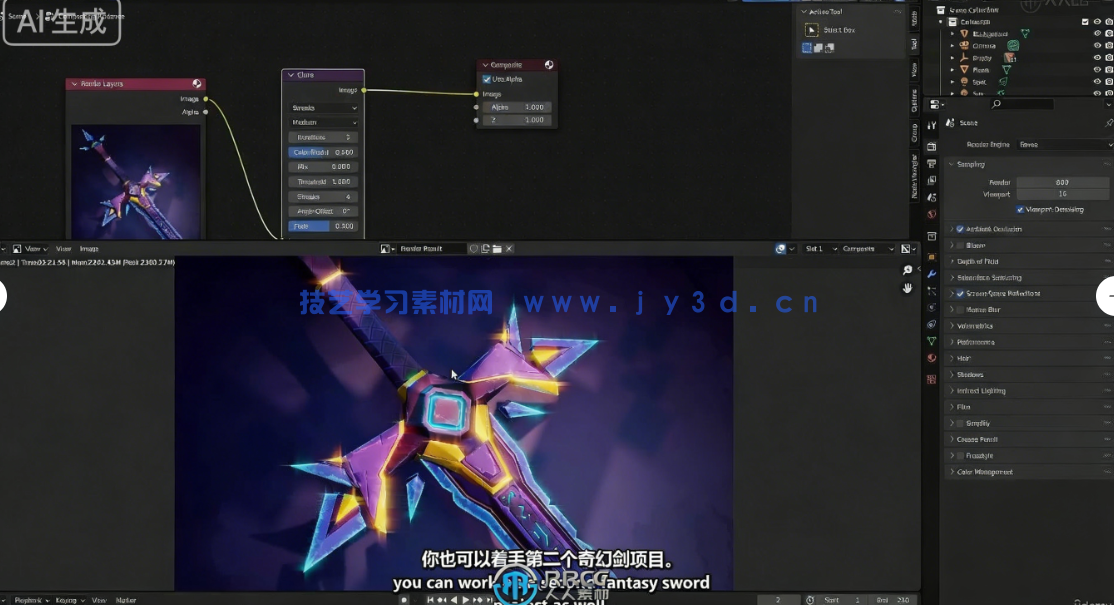Hide the Spot light with its eye toggle
Image resolution: width=1114 pixels, height=605 pixels.
(1097, 81)
